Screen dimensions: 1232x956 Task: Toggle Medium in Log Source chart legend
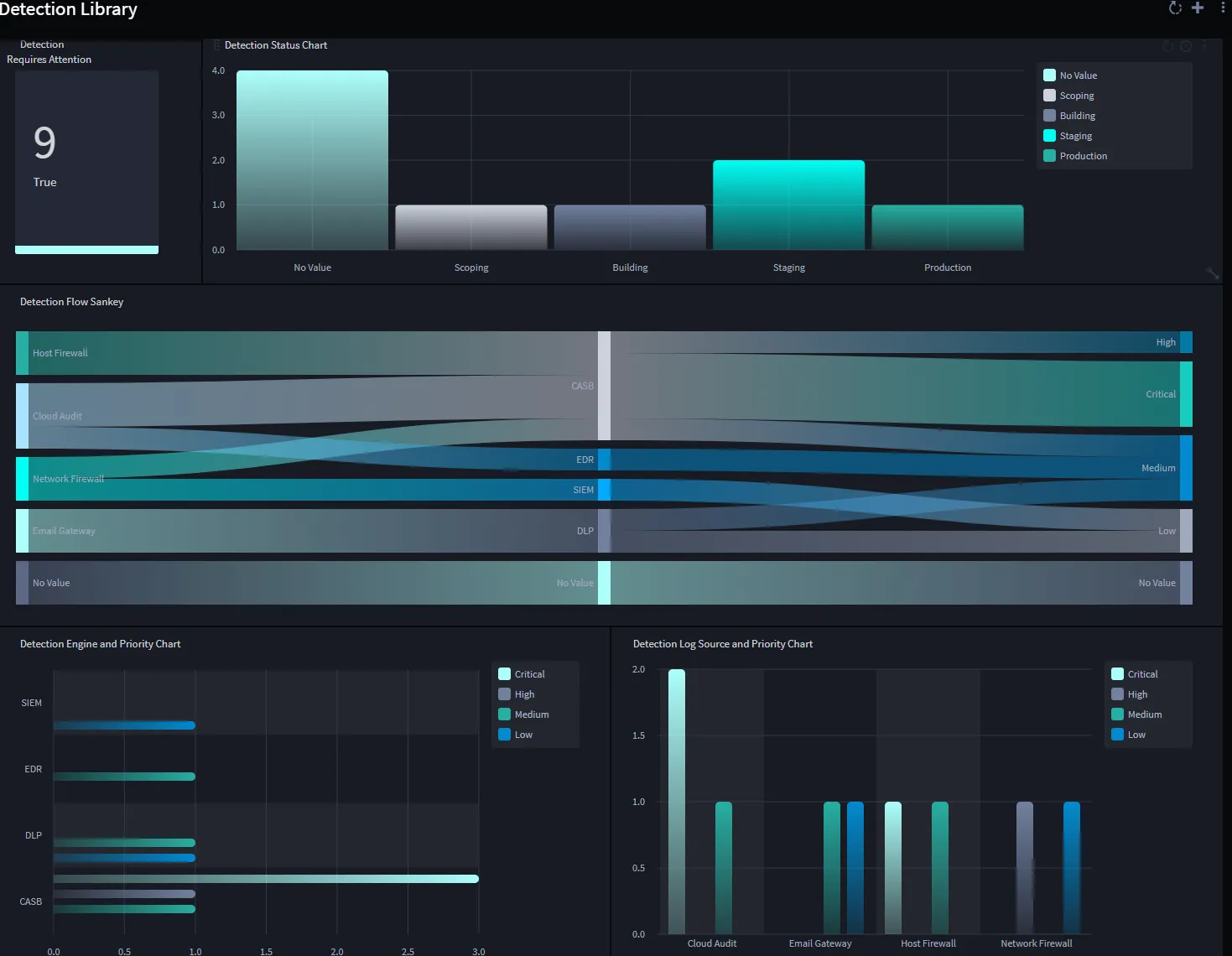(x=1136, y=714)
